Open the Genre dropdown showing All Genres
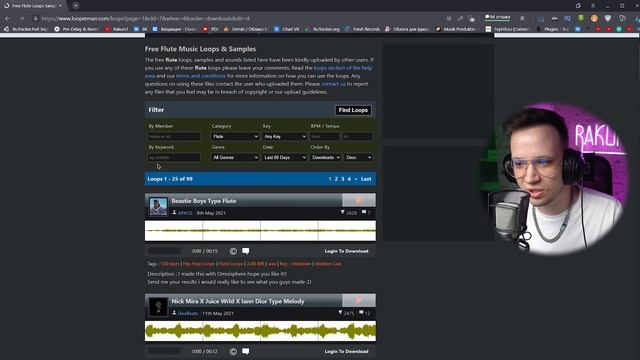 click(235, 157)
